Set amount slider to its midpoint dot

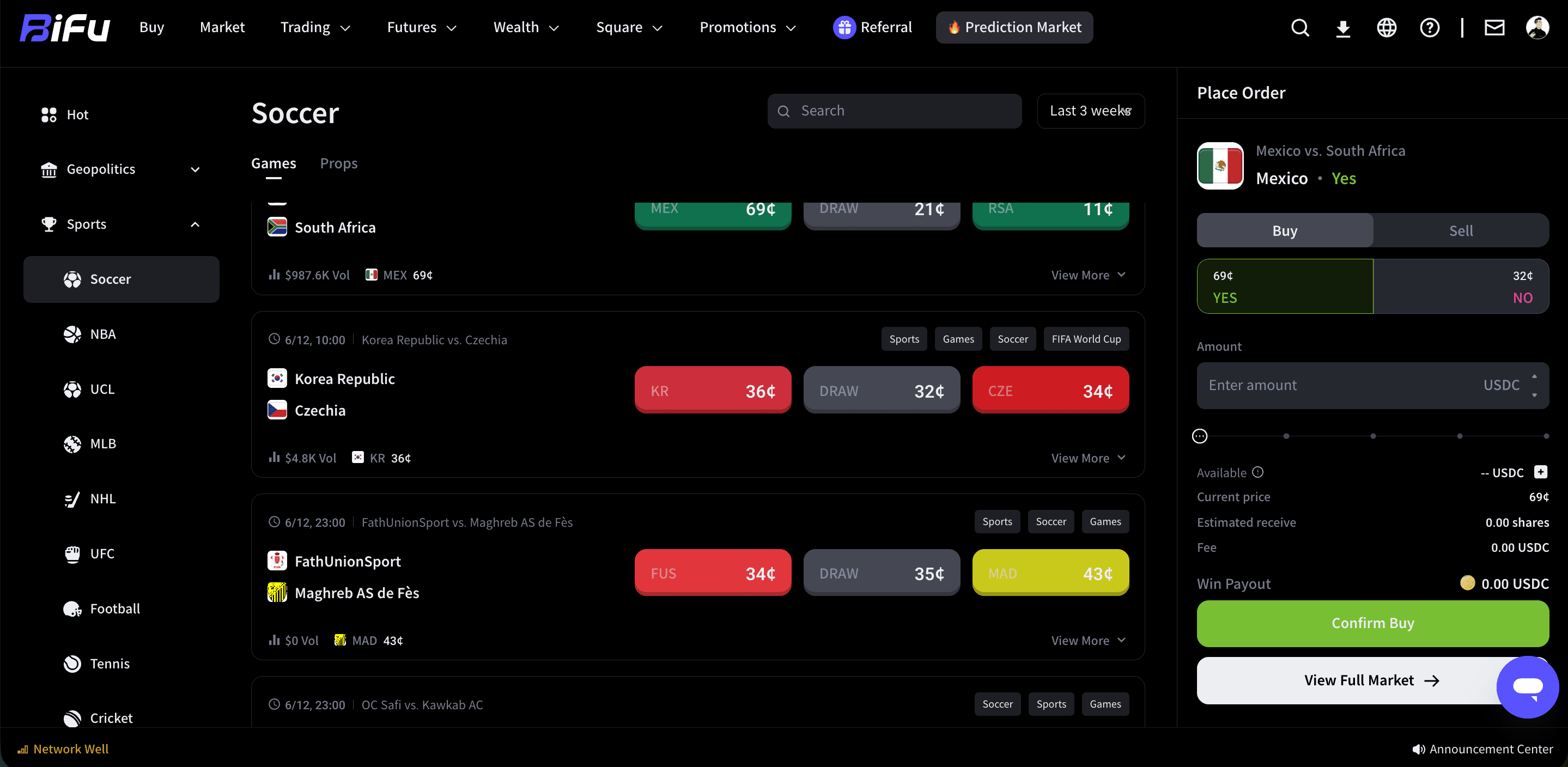[x=1372, y=436]
